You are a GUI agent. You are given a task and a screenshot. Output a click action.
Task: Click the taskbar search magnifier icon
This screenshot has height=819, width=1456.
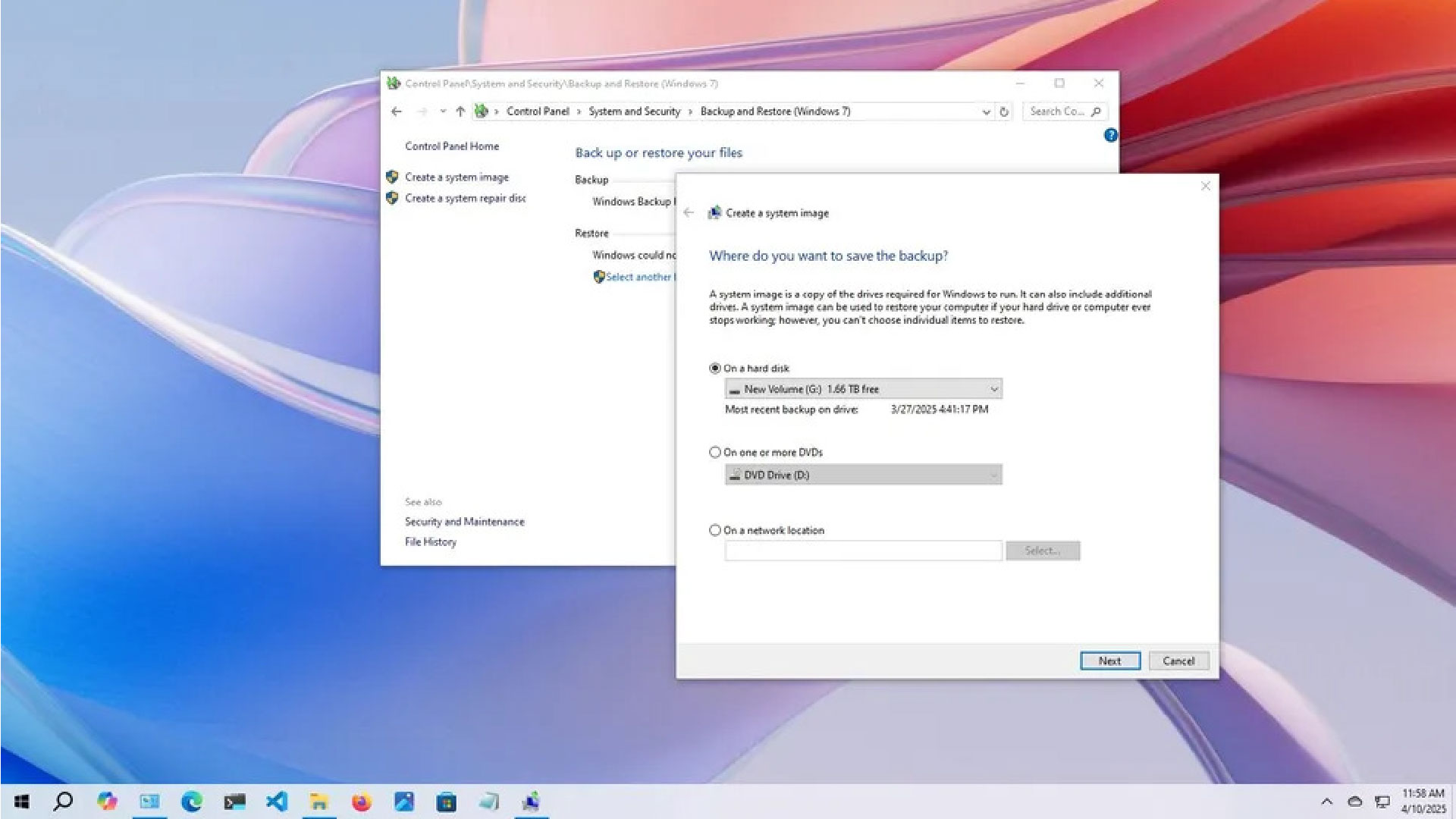pyautogui.click(x=64, y=802)
